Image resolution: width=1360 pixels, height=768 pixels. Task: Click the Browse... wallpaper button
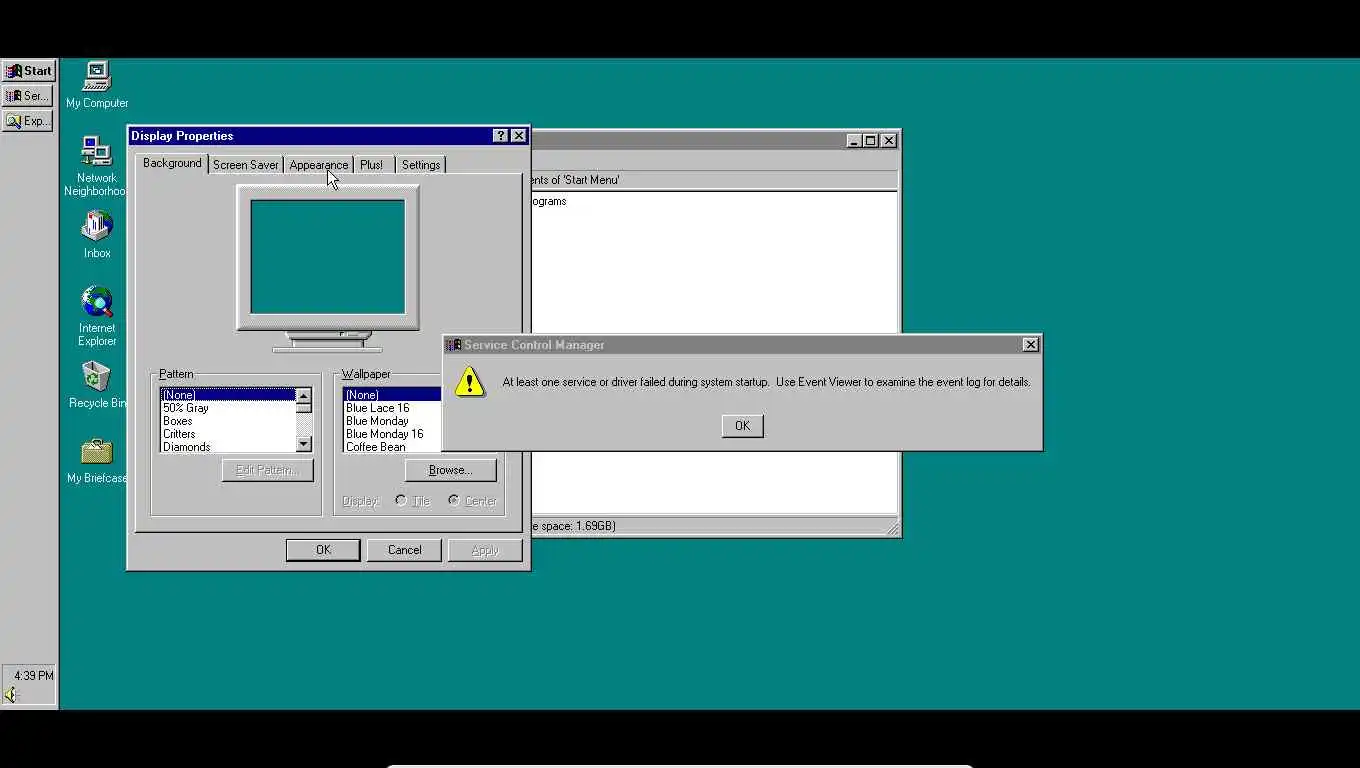pos(450,470)
